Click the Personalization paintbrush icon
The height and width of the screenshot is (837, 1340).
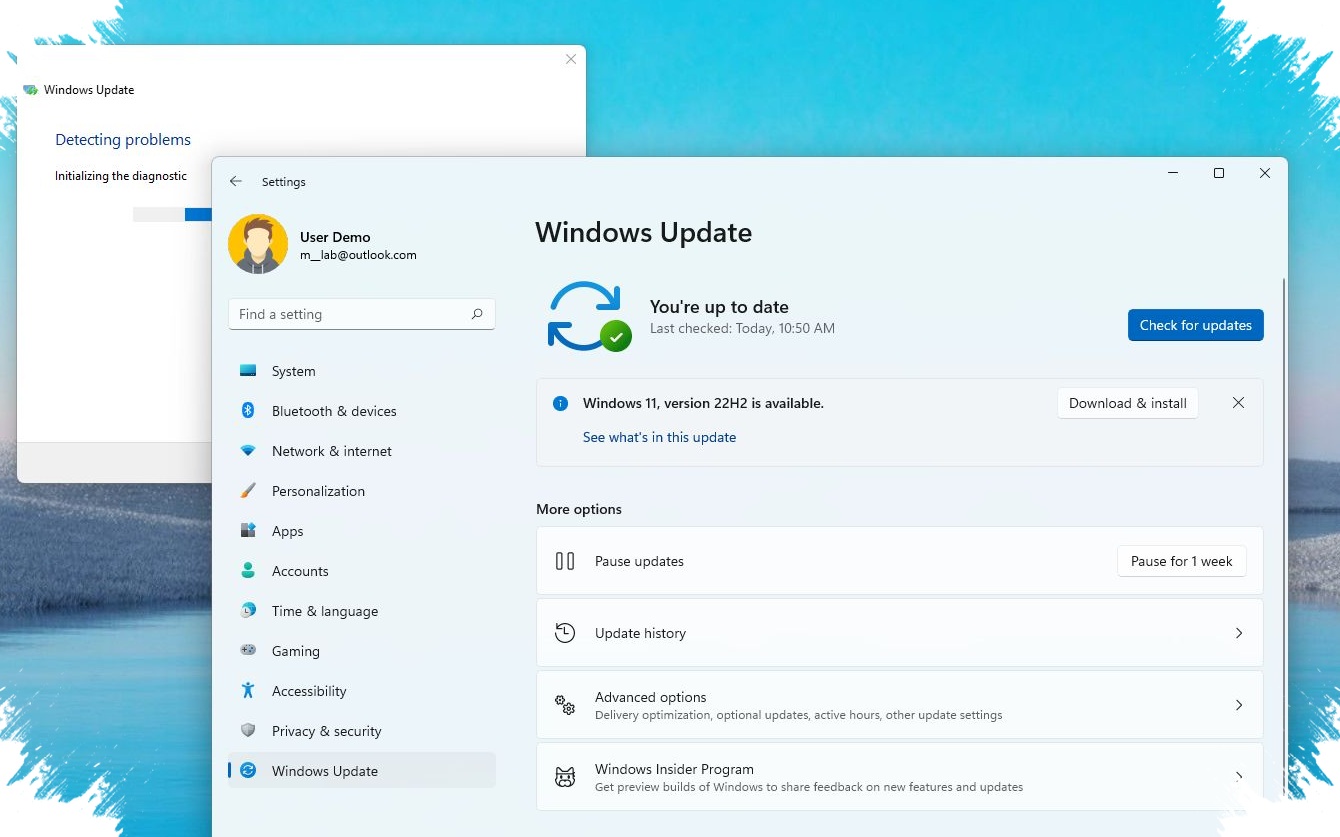(x=248, y=491)
